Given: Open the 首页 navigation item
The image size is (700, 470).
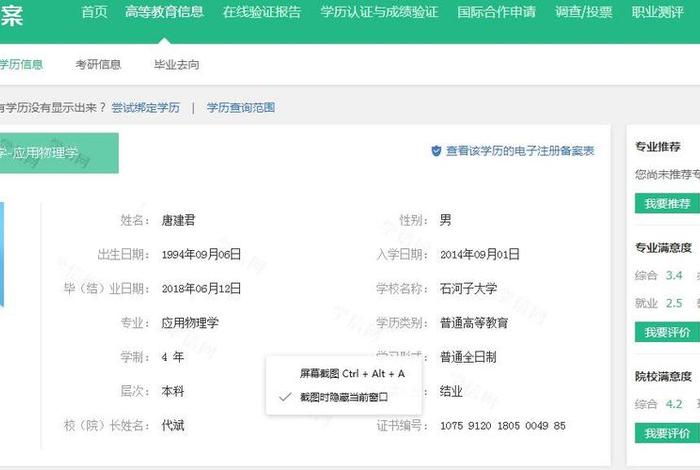Looking at the screenshot, I should pos(94,12).
